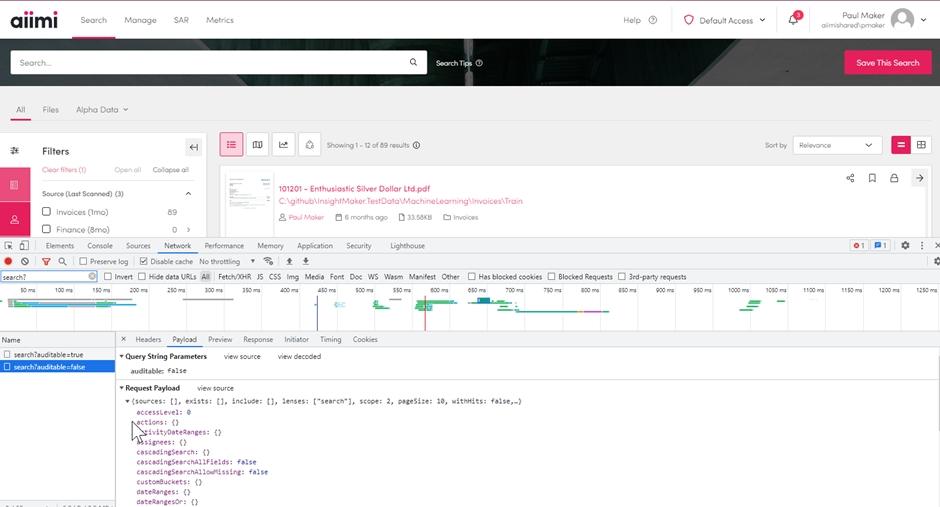Switch results to chart view
The height and width of the screenshot is (507, 940).
click(283, 145)
